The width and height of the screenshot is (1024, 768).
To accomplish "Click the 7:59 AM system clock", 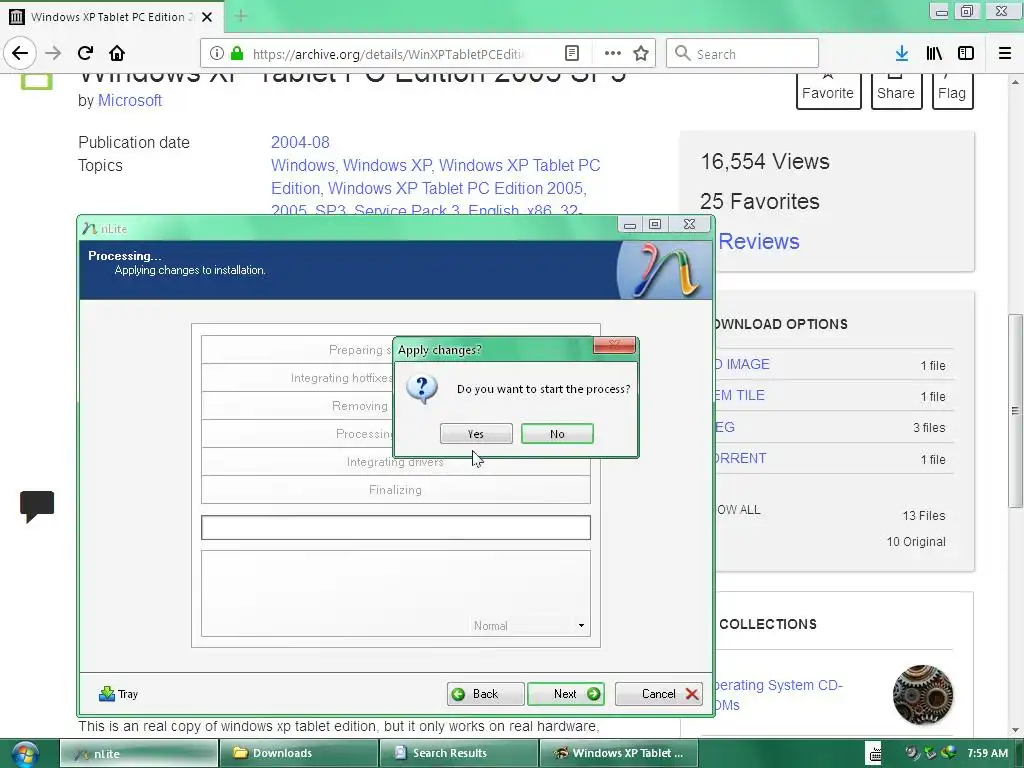I will 987,754.
